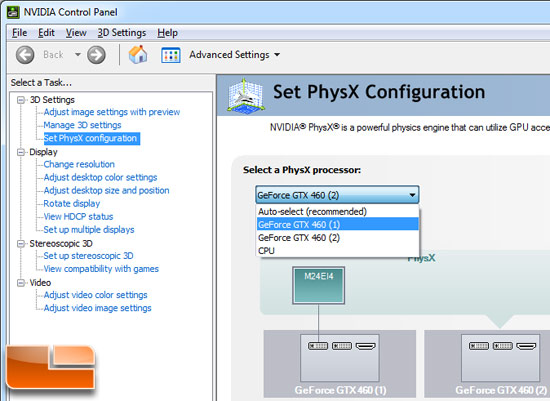This screenshot has height=401, width=550.
Task: Collapse the Video tree node
Action: [21, 283]
